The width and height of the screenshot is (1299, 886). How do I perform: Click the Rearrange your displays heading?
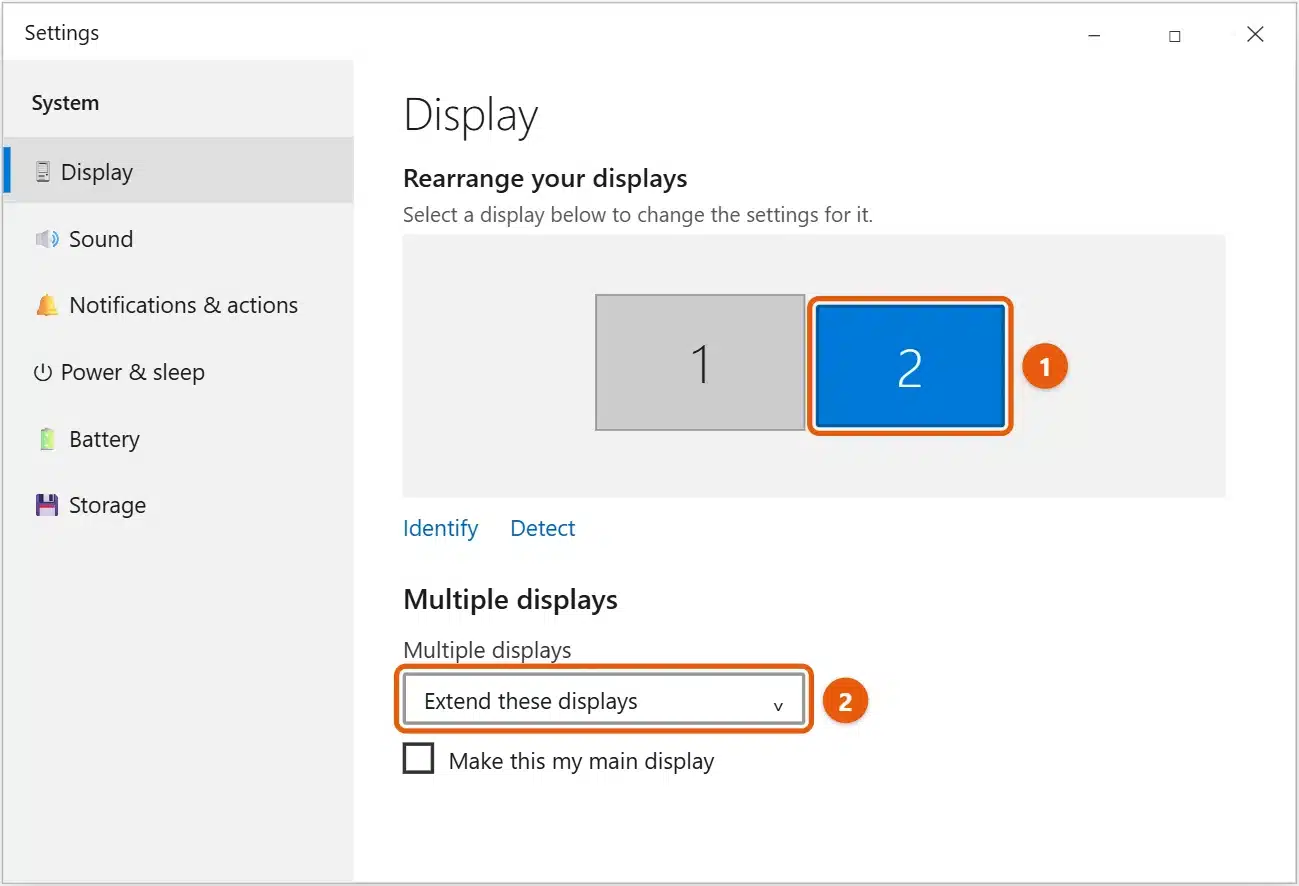click(x=545, y=178)
